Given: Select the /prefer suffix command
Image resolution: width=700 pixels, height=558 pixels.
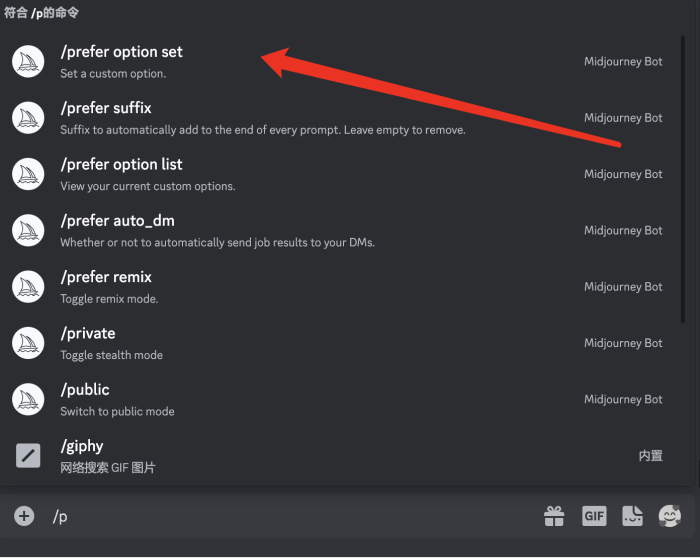Looking at the screenshot, I should click(105, 108).
